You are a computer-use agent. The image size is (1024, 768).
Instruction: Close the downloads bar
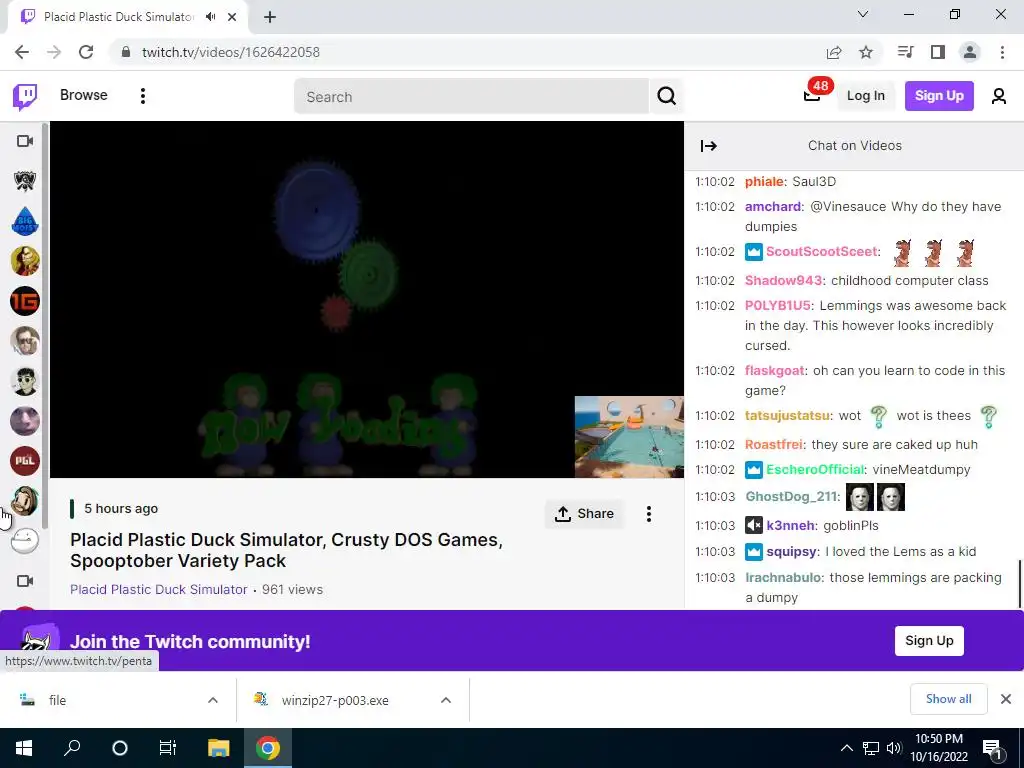pos(1006,699)
